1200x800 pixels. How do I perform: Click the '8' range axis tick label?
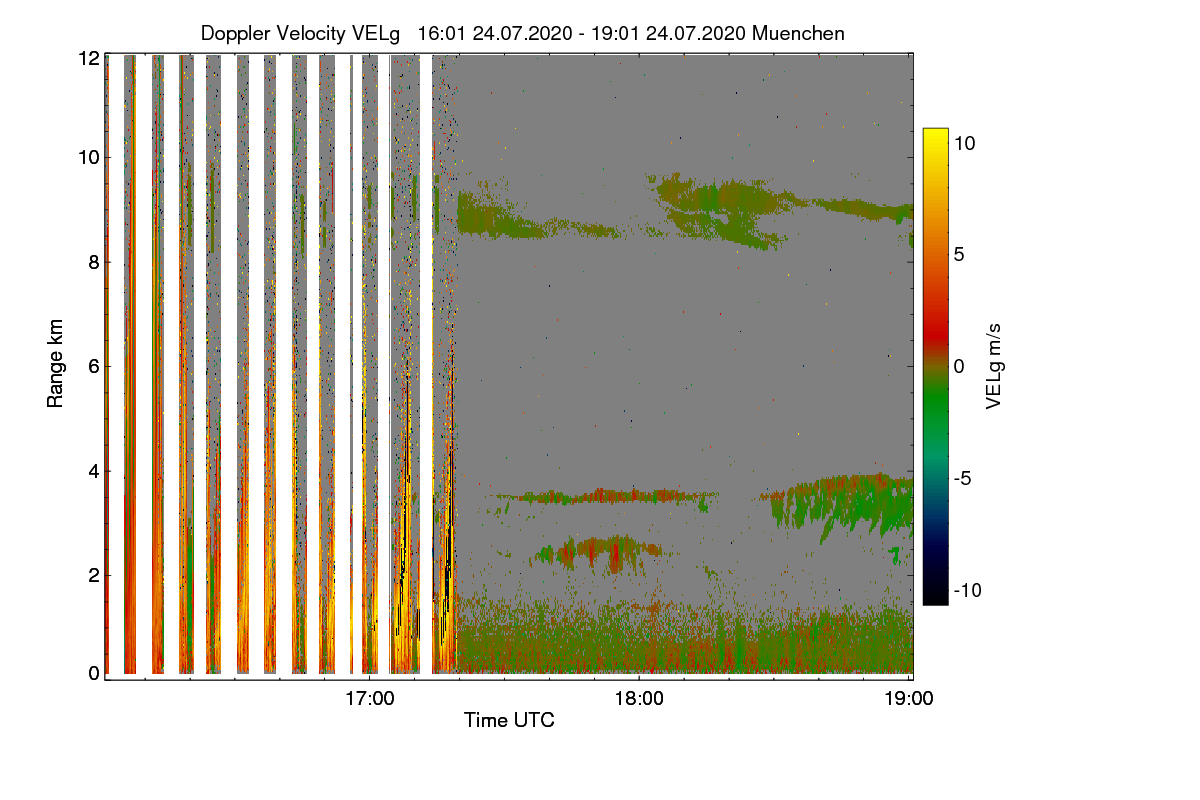pyautogui.click(x=94, y=262)
